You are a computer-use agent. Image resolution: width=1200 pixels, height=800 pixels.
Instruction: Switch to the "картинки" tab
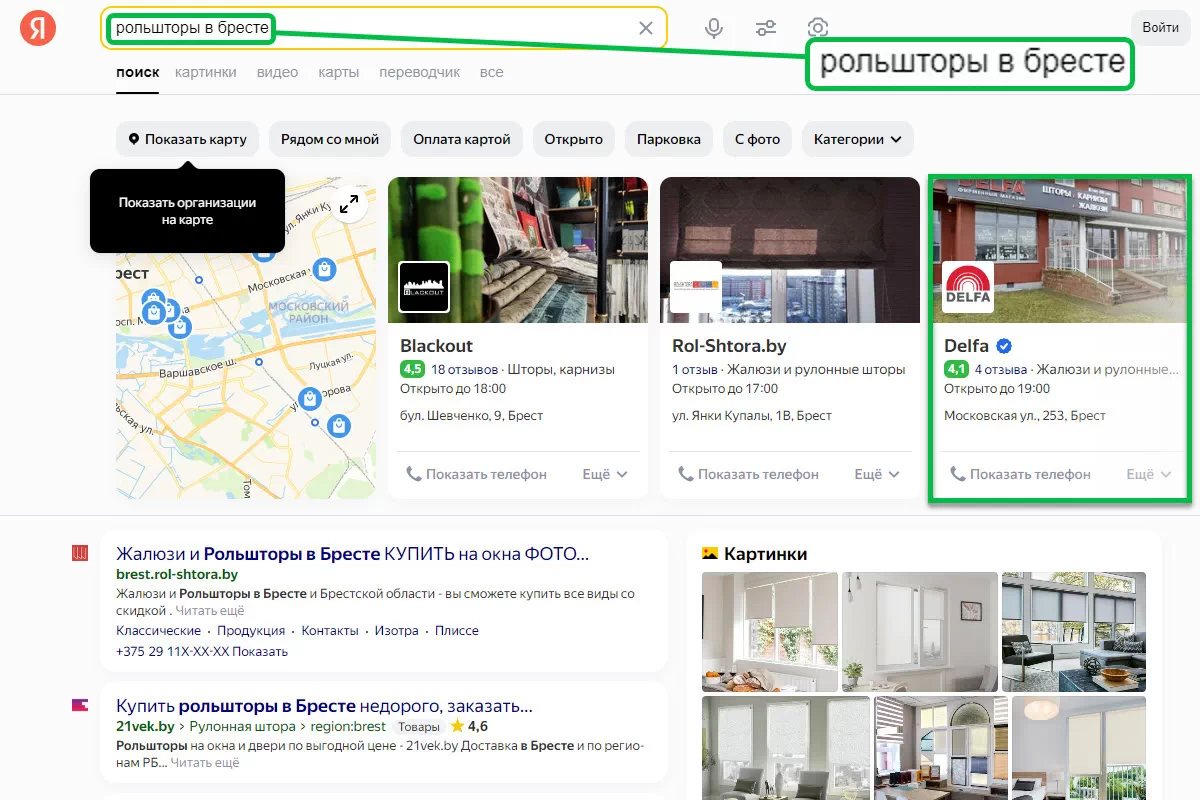click(x=205, y=72)
